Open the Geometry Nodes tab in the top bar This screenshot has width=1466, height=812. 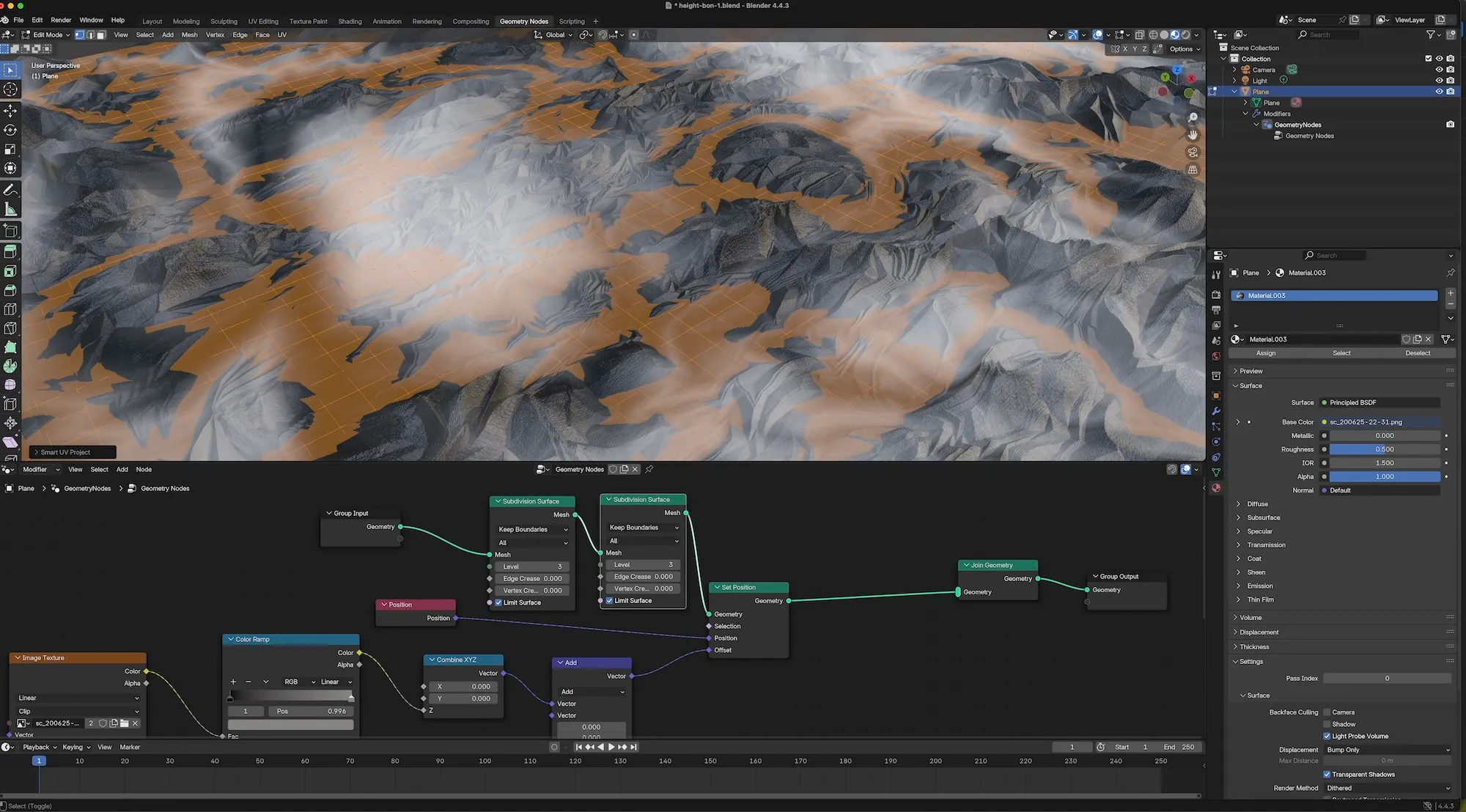[523, 21]
